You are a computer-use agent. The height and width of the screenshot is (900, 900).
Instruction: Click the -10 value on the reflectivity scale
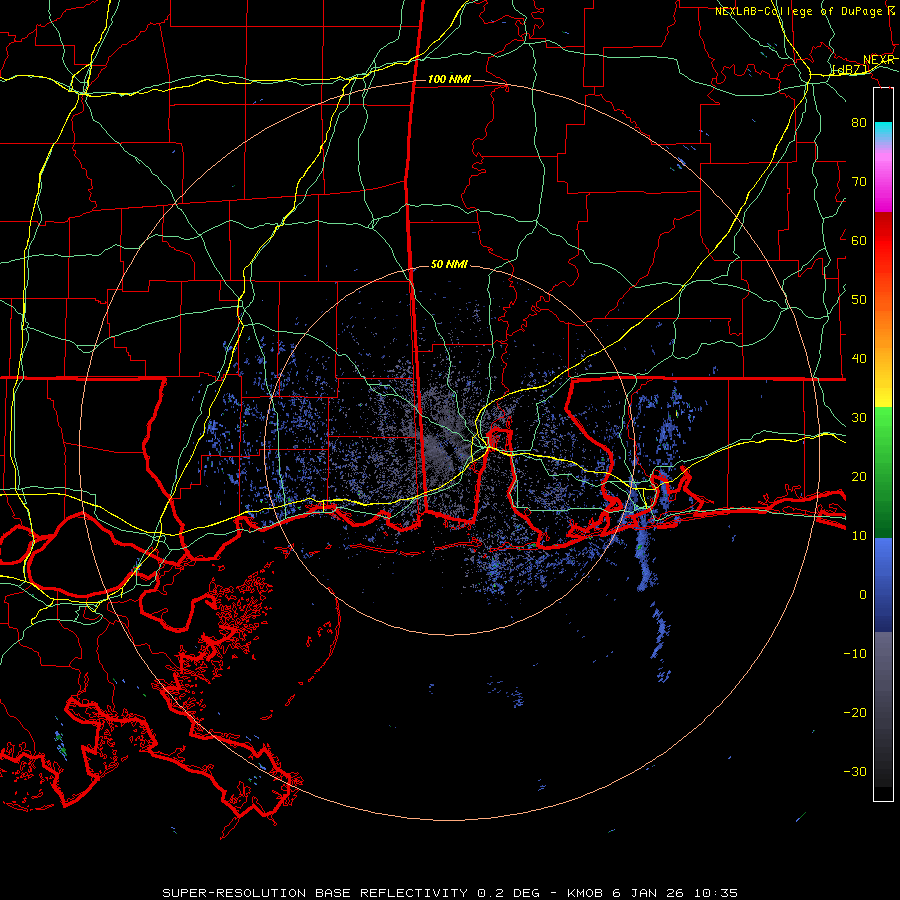pos(855,654)
